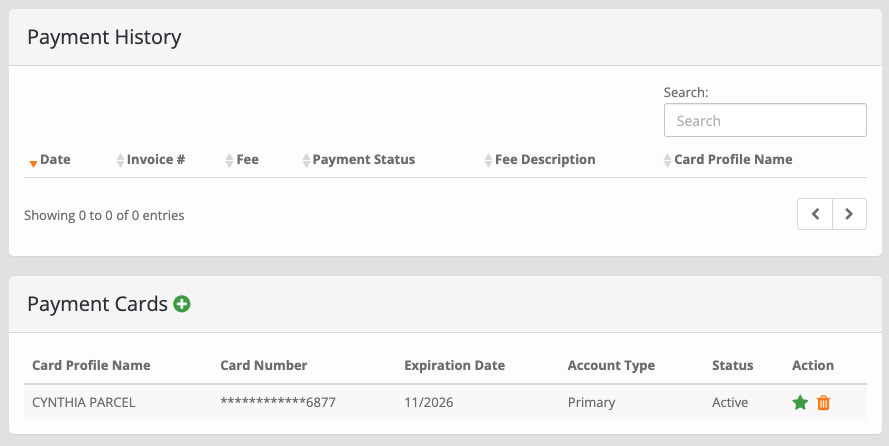Click the Payment Cards section heading
The width and height of the screenshot is (889, 446).
tap(98, 304)
